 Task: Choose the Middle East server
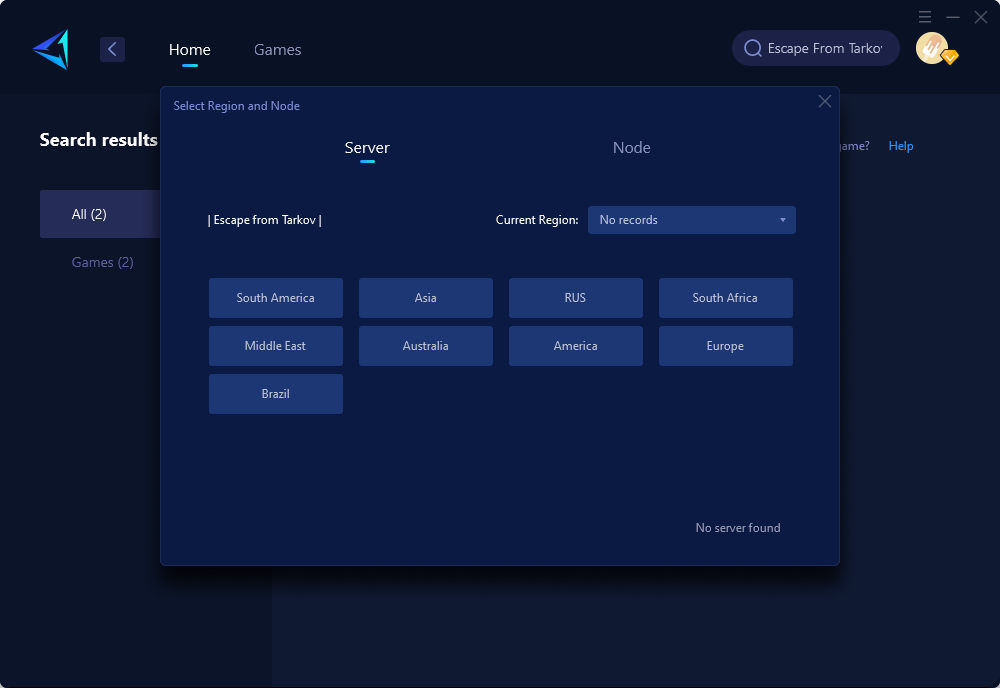(276, 346)
